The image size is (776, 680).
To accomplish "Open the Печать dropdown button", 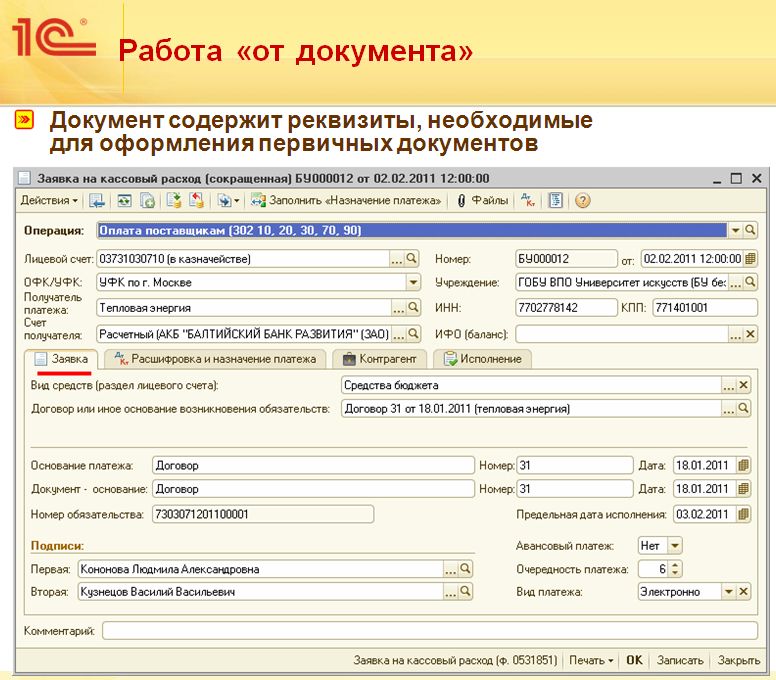I will coord(591,660).
